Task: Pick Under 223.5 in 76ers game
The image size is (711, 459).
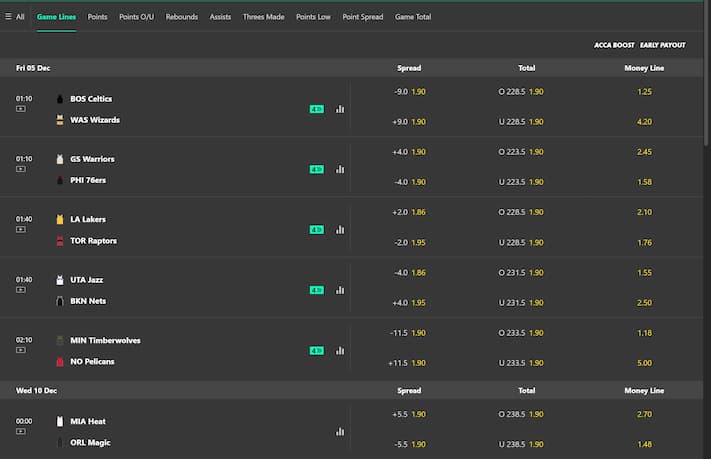Action: point(521,182)
